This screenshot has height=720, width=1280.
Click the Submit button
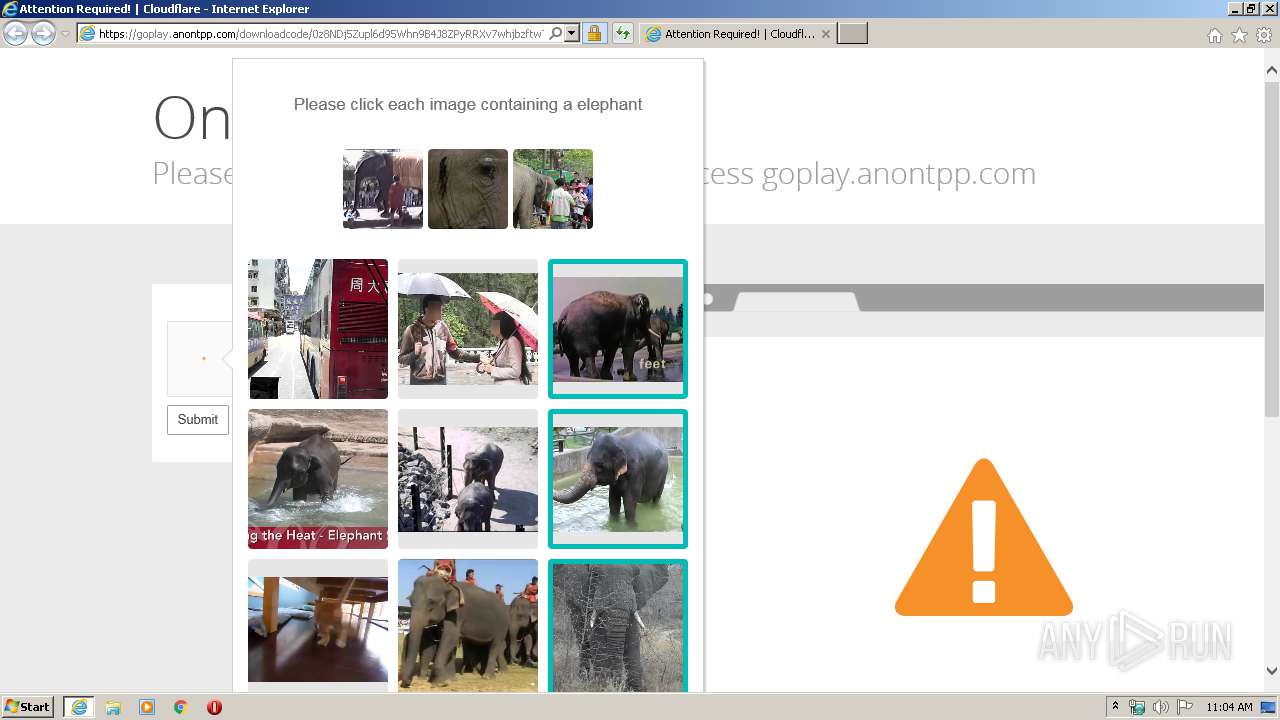pyautogui.click(x=198, y=420)
